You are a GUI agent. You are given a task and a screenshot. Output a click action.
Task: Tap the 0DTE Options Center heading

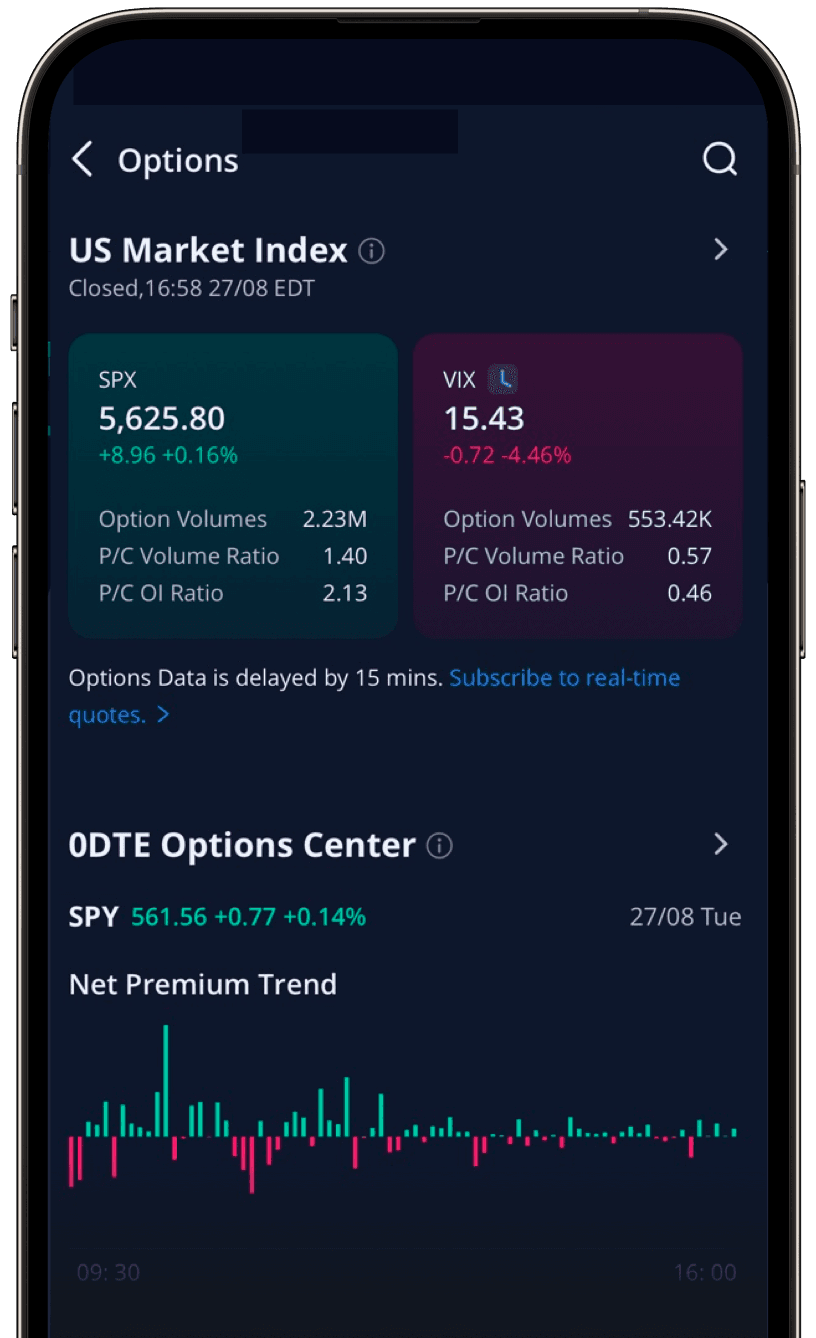[x=242, y=846]
